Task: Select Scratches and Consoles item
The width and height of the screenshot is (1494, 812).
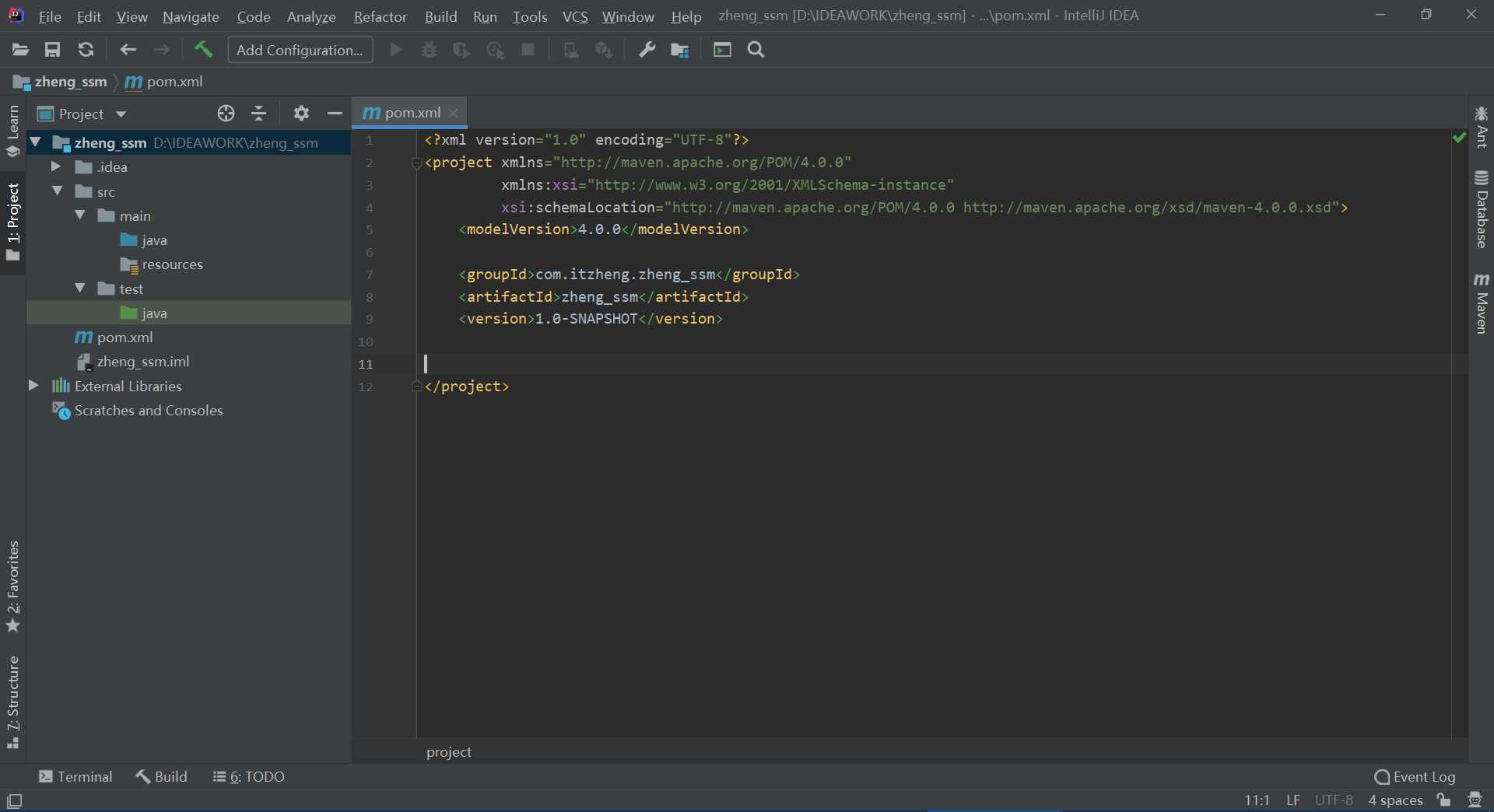Action: click(x=138, y=410)
